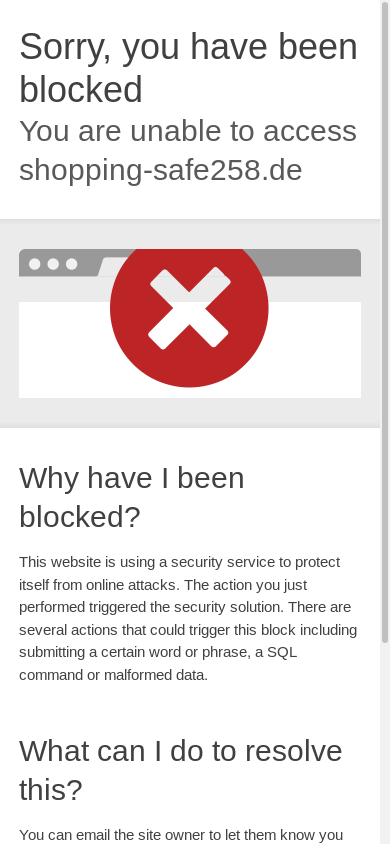
Task: Click the scrollbar track below the thumb
Action: pos(385,743)
